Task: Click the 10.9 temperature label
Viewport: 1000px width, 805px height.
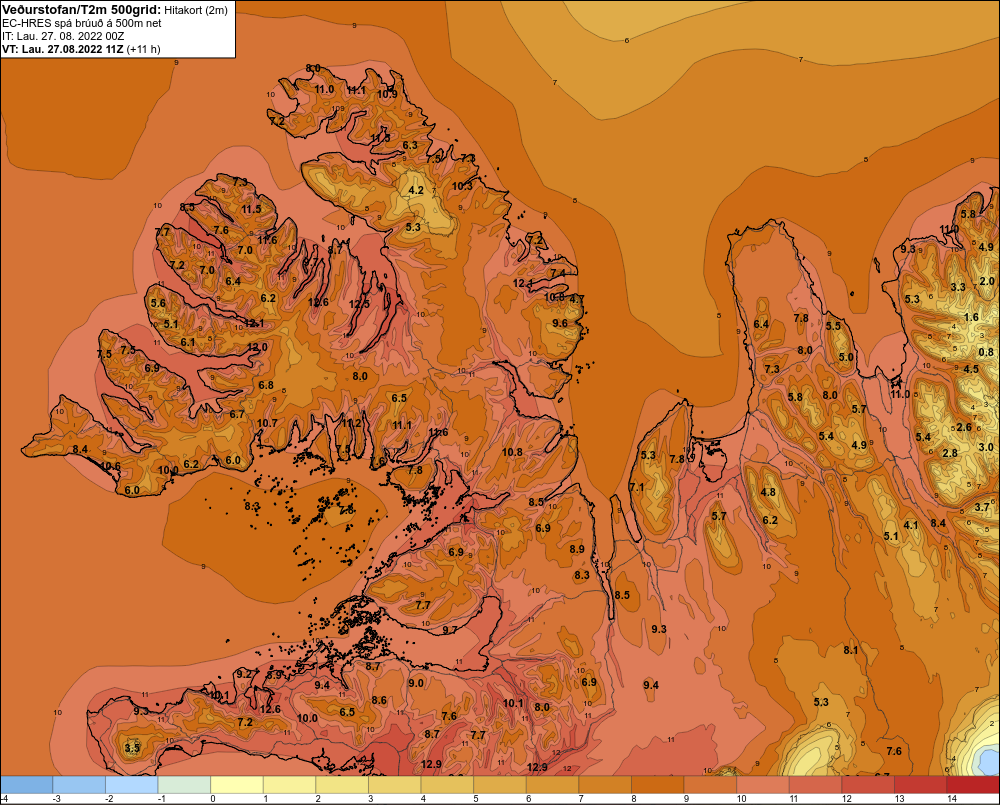Action: [x=387, y=94]
